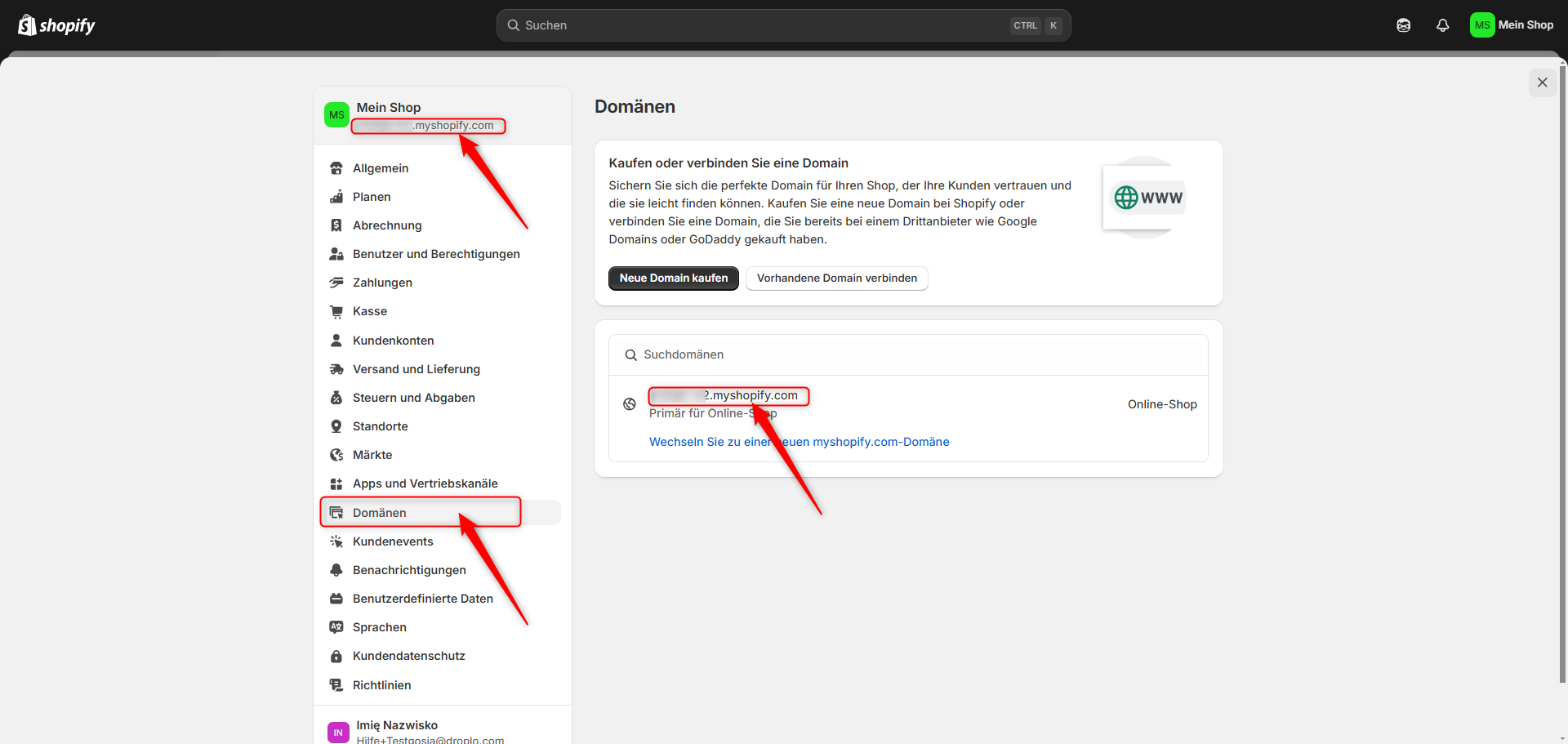
Task: Open the notifications bell
Action: click(x=1442, y=25)
